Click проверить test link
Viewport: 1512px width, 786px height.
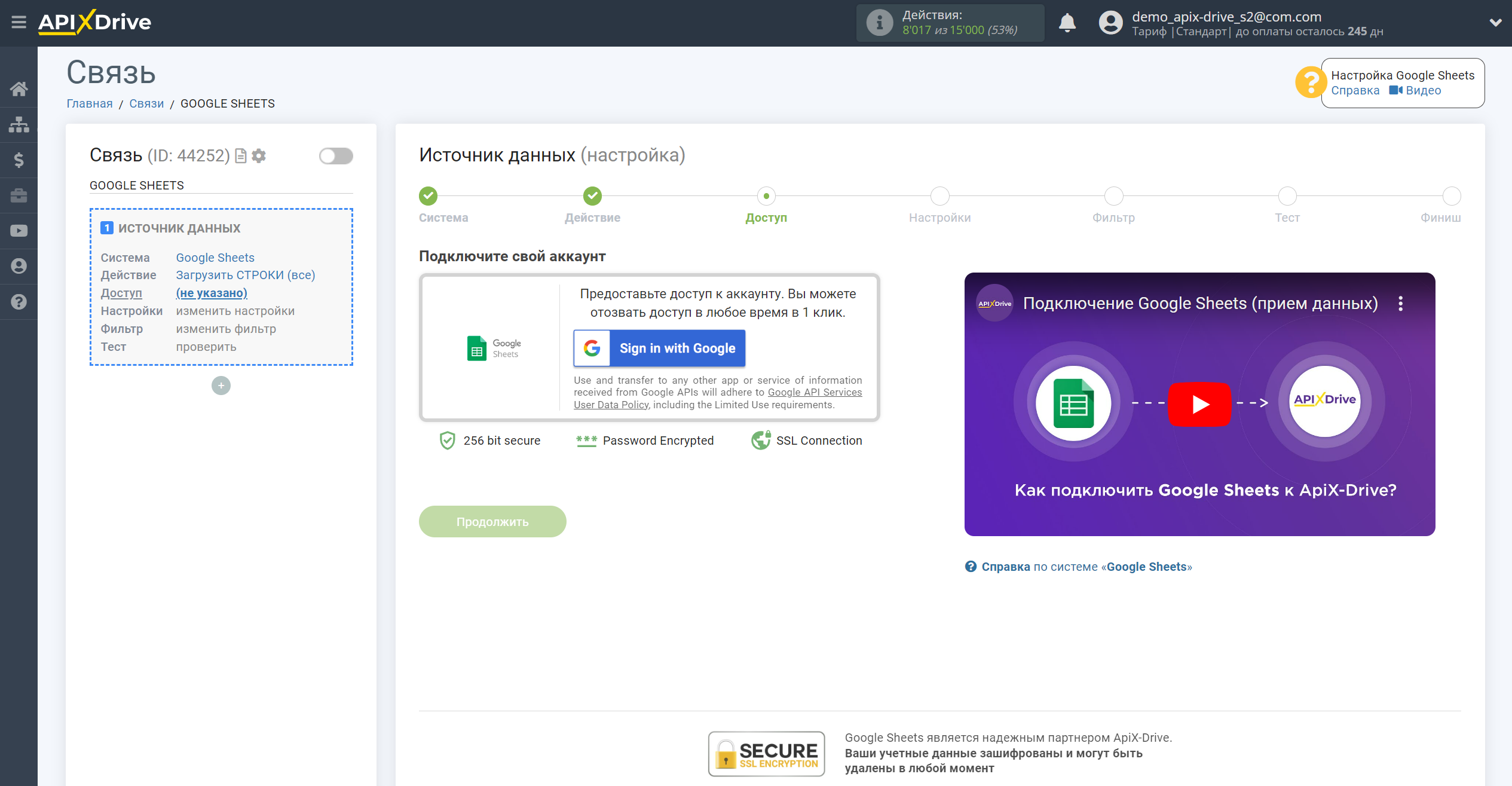click(x=206, y=347)
